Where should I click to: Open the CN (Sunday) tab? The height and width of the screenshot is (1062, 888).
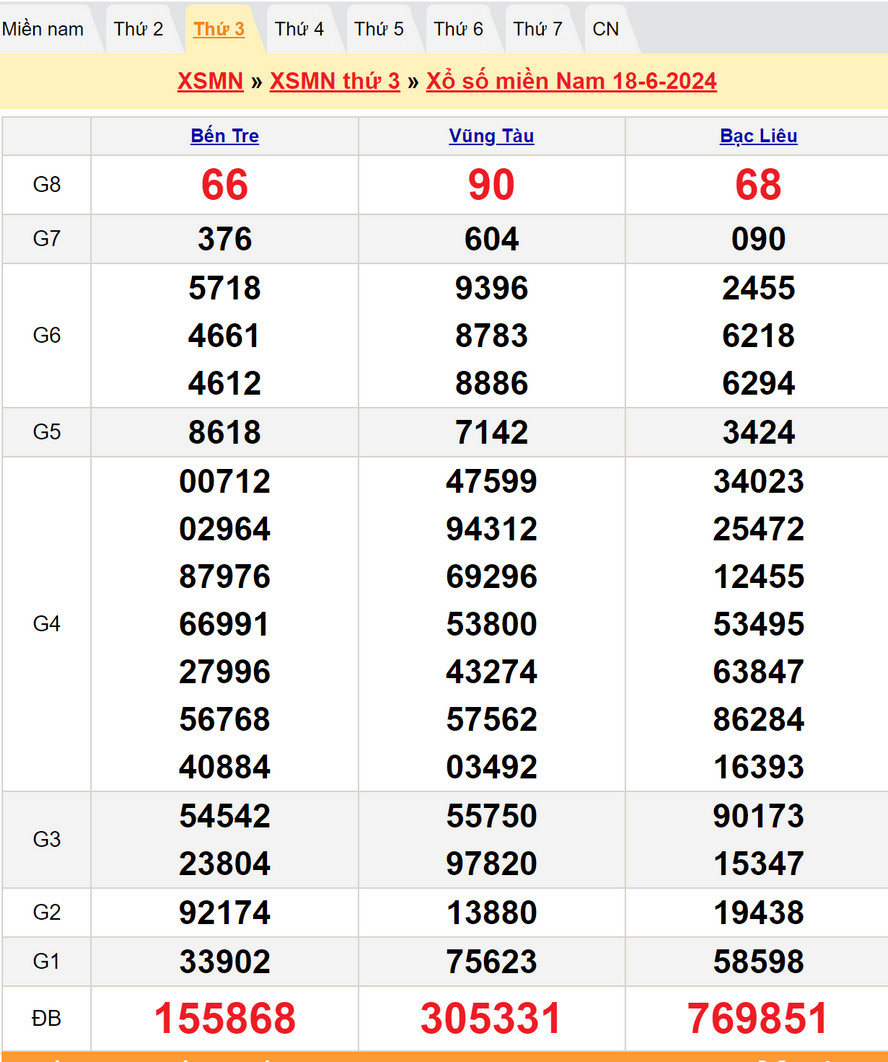point(606,29)
